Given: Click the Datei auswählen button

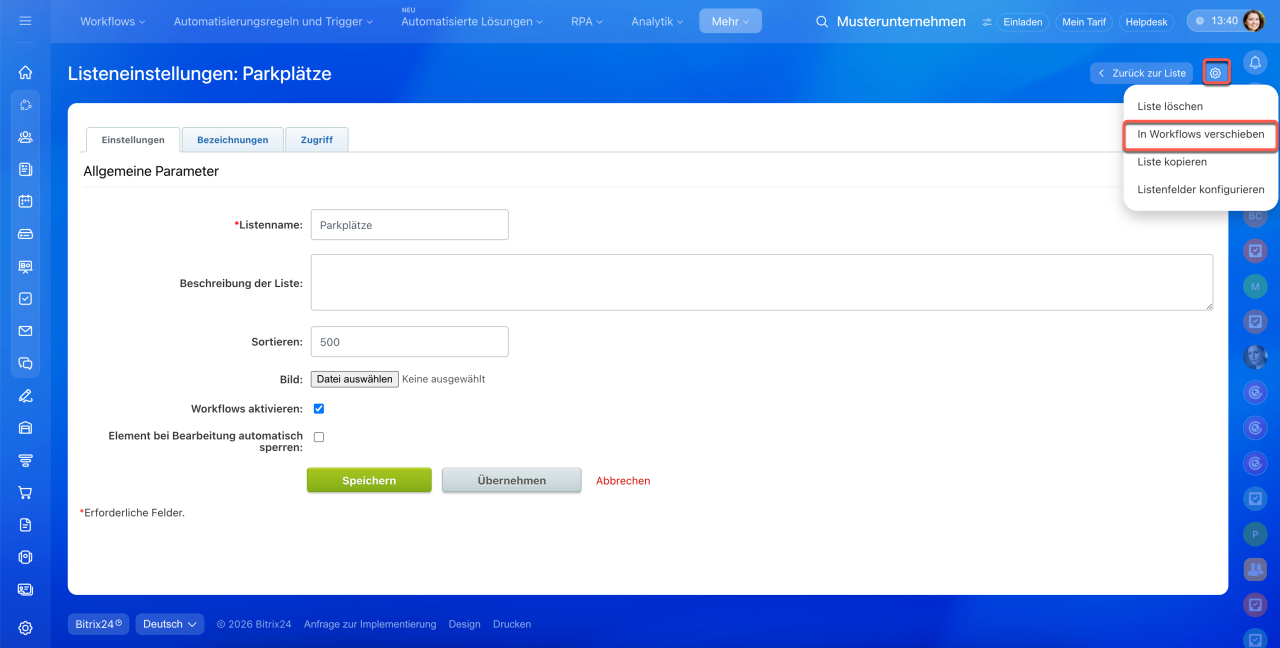Looking at the screenshot, I should [x=355, y=380].
